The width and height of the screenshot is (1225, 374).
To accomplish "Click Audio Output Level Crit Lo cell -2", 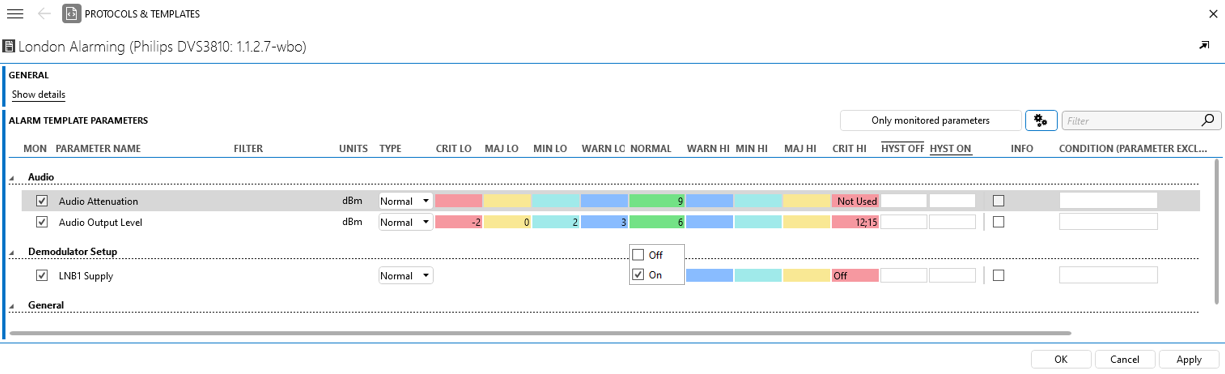I will pos(458,222).
